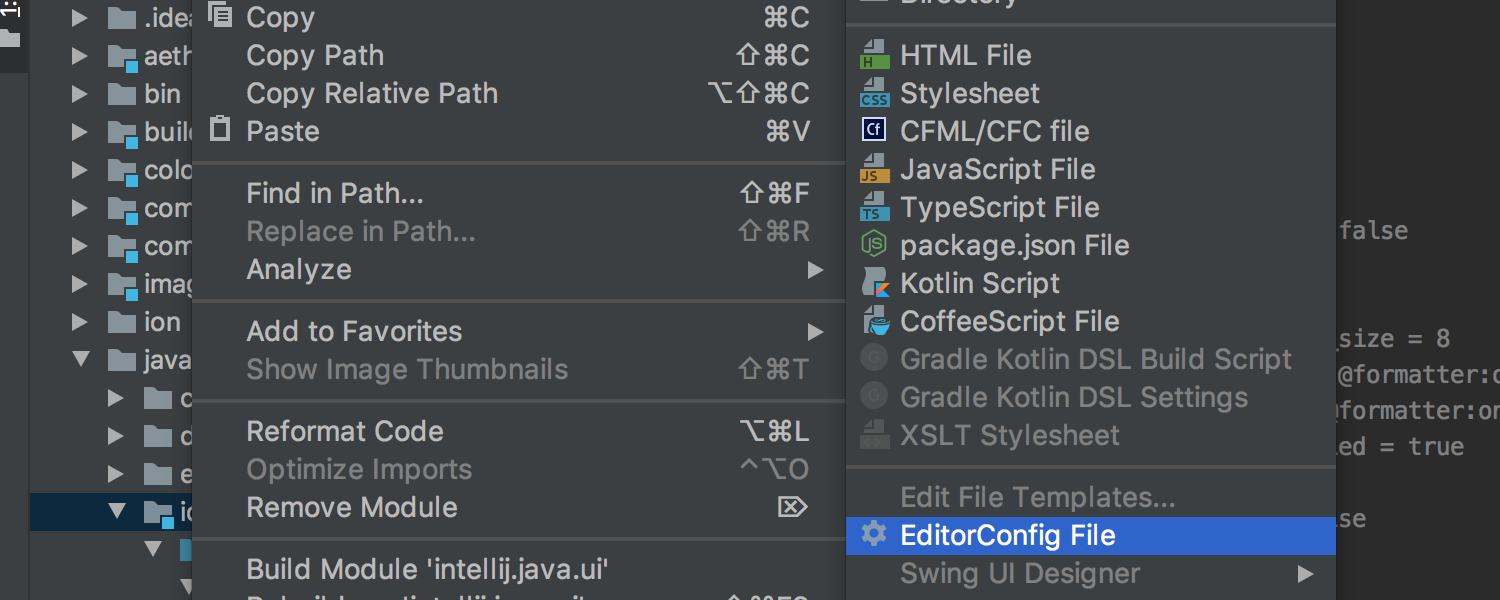Image resolution: width=1500 pixels, height=600 pixels.
Task: Select the package.json File icon
Action: pos(874,245)
